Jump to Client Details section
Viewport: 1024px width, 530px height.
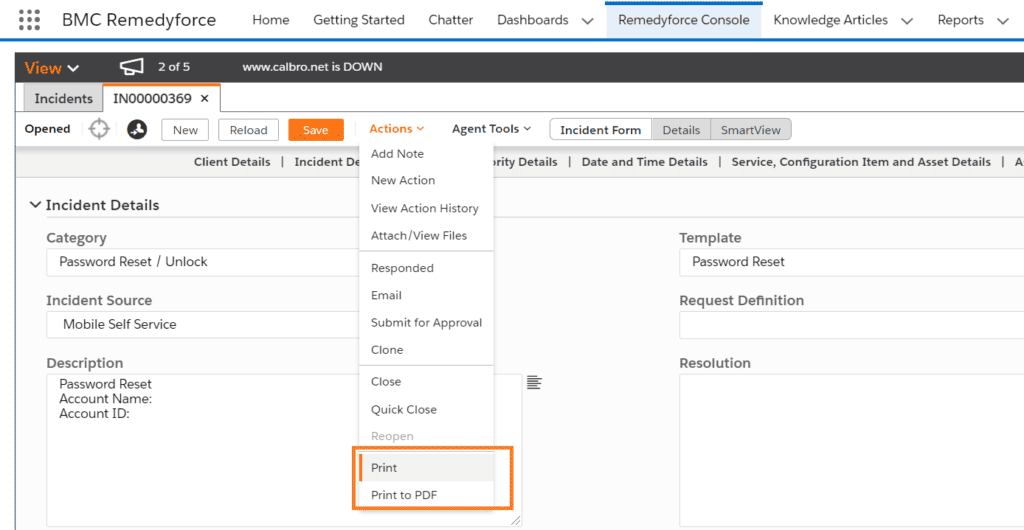[232, 162]
